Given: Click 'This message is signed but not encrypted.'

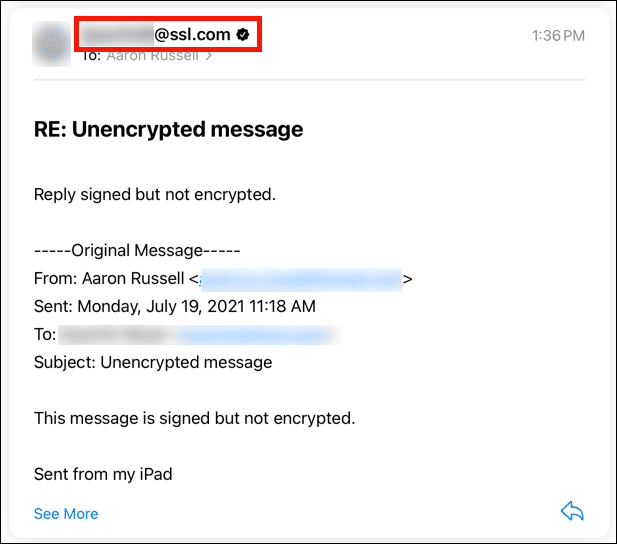Looking at the screenshot, I should (x=194, y=418).
